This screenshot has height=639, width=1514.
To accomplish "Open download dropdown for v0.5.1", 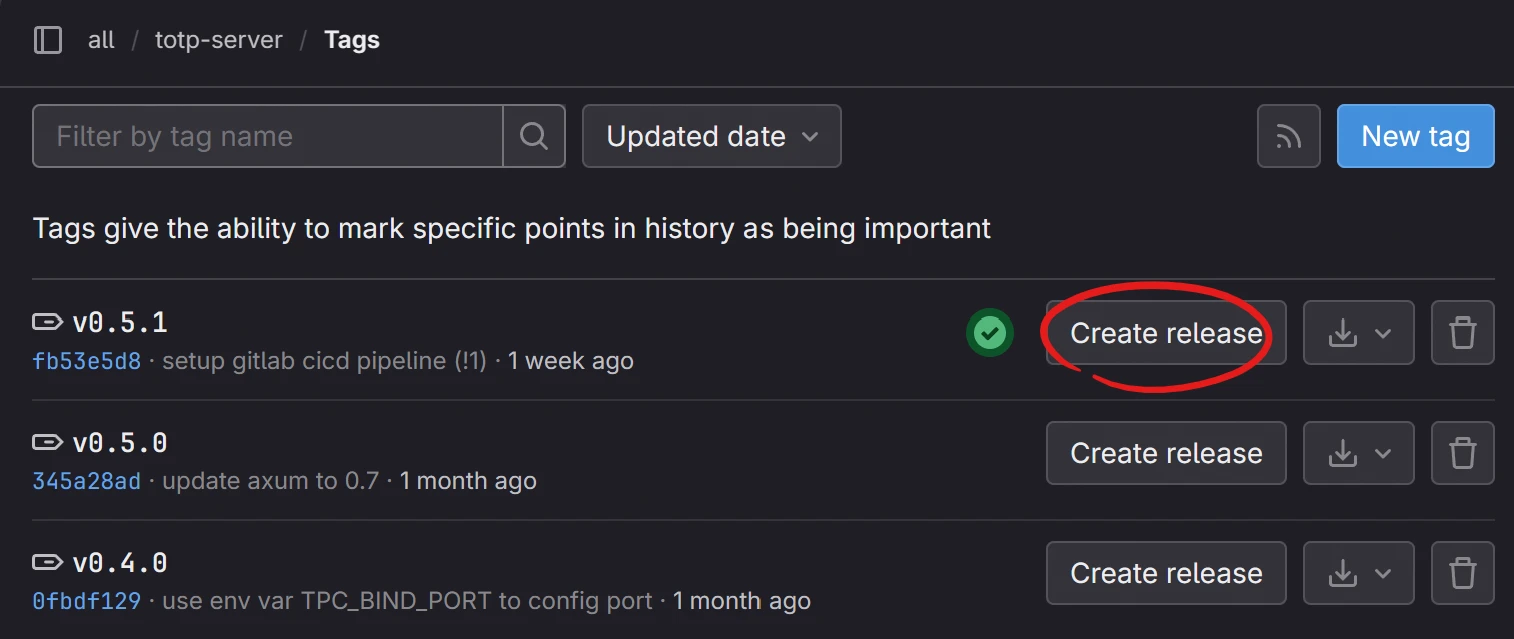I will pyautogui.click(x=1358, y=333).
